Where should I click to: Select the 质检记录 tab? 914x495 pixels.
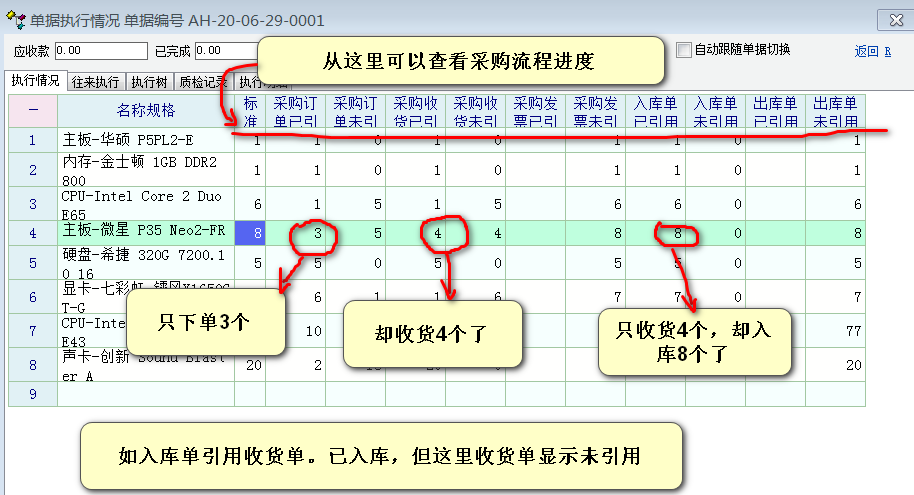pyautogui.click(x=203, y=82)
